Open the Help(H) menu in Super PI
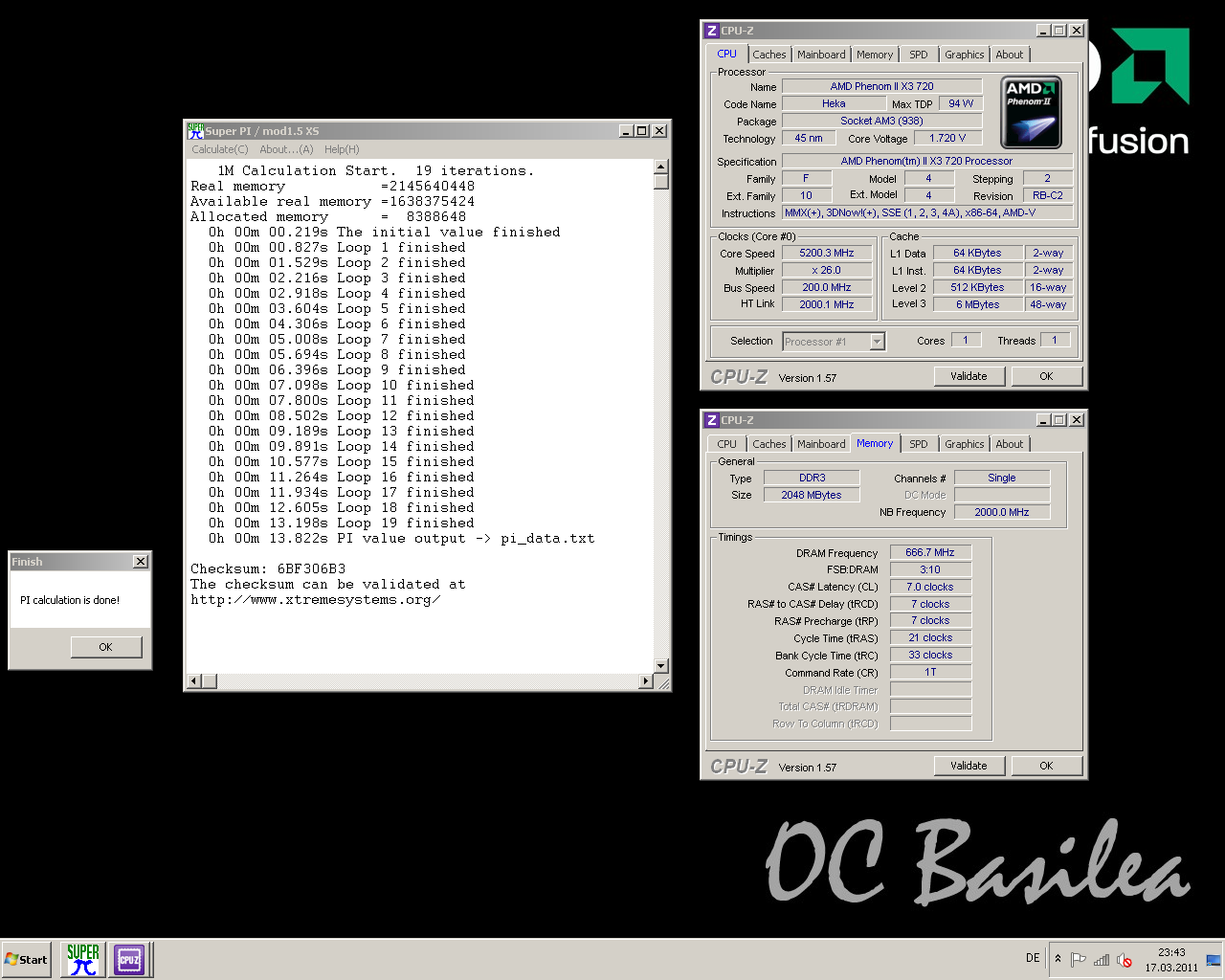The width and height of the screenshot is (1225, 980). 342,149
